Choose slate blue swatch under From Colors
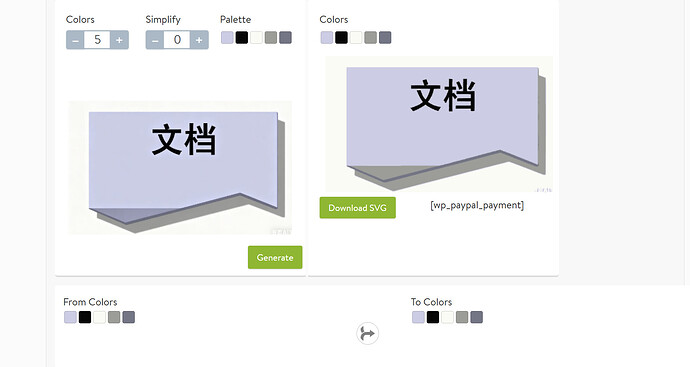 point(128,317)
